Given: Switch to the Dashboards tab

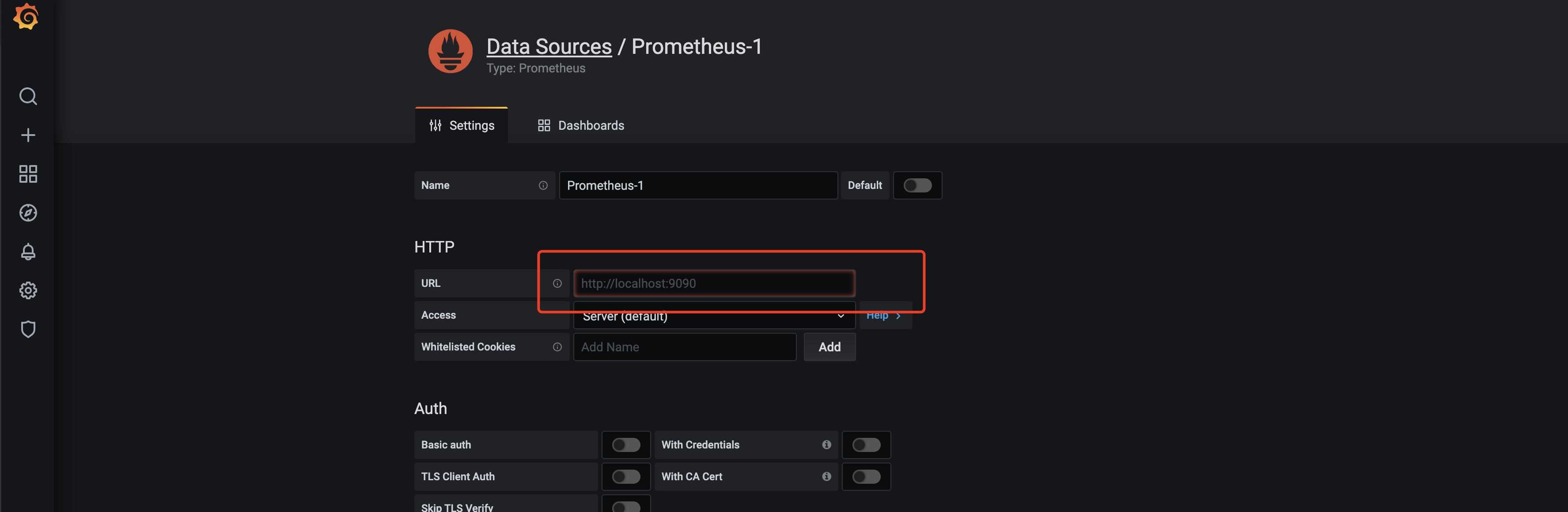Looking at the screenshot, I should click(x=581, y=125).
